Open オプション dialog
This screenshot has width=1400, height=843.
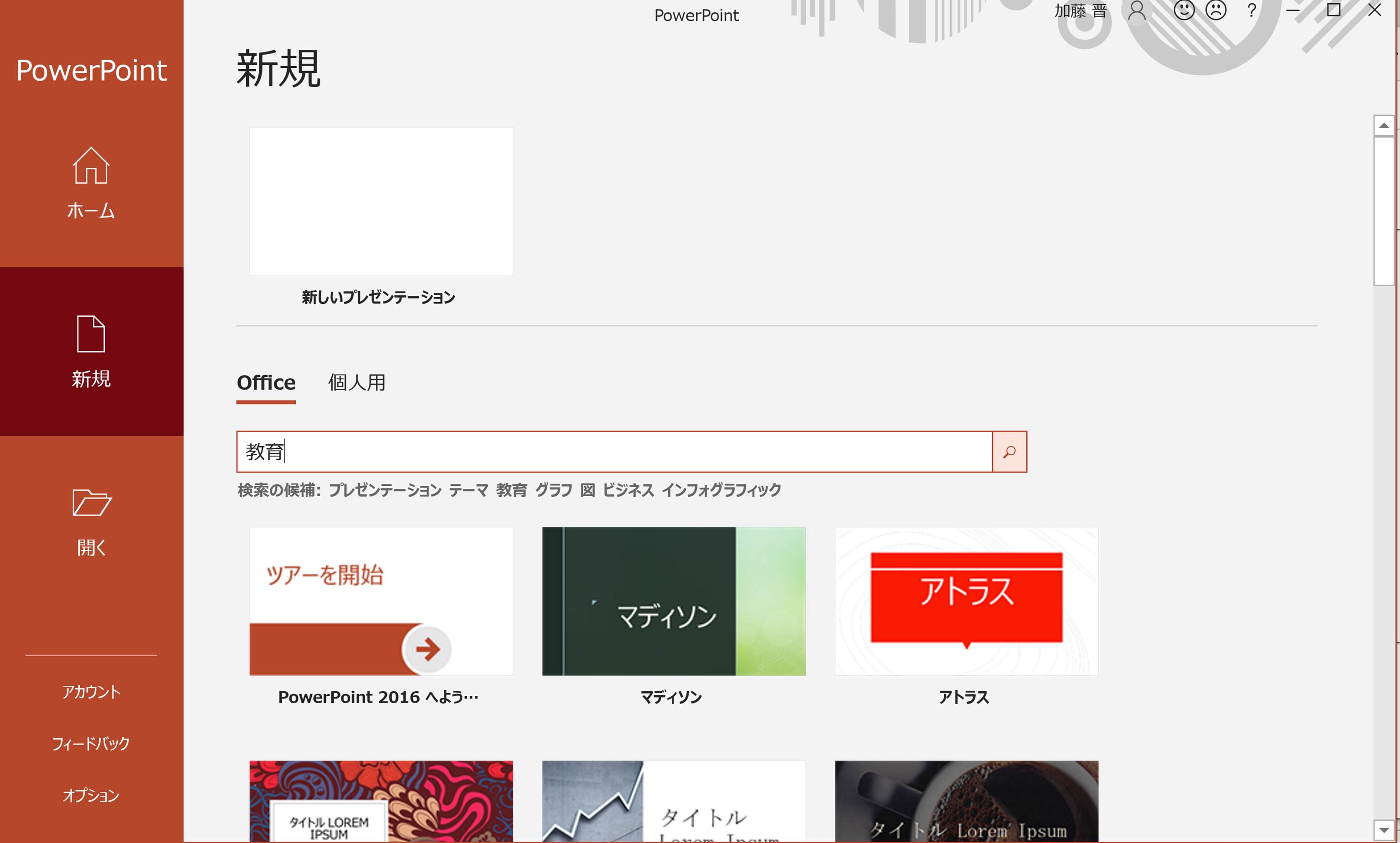(x=91, y=795)
